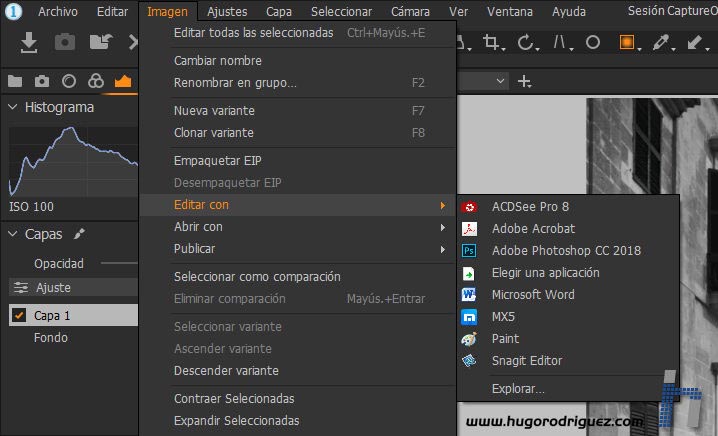Select the Fondo layer in Capas
718x436 pixels.
[x=51, y=338]
